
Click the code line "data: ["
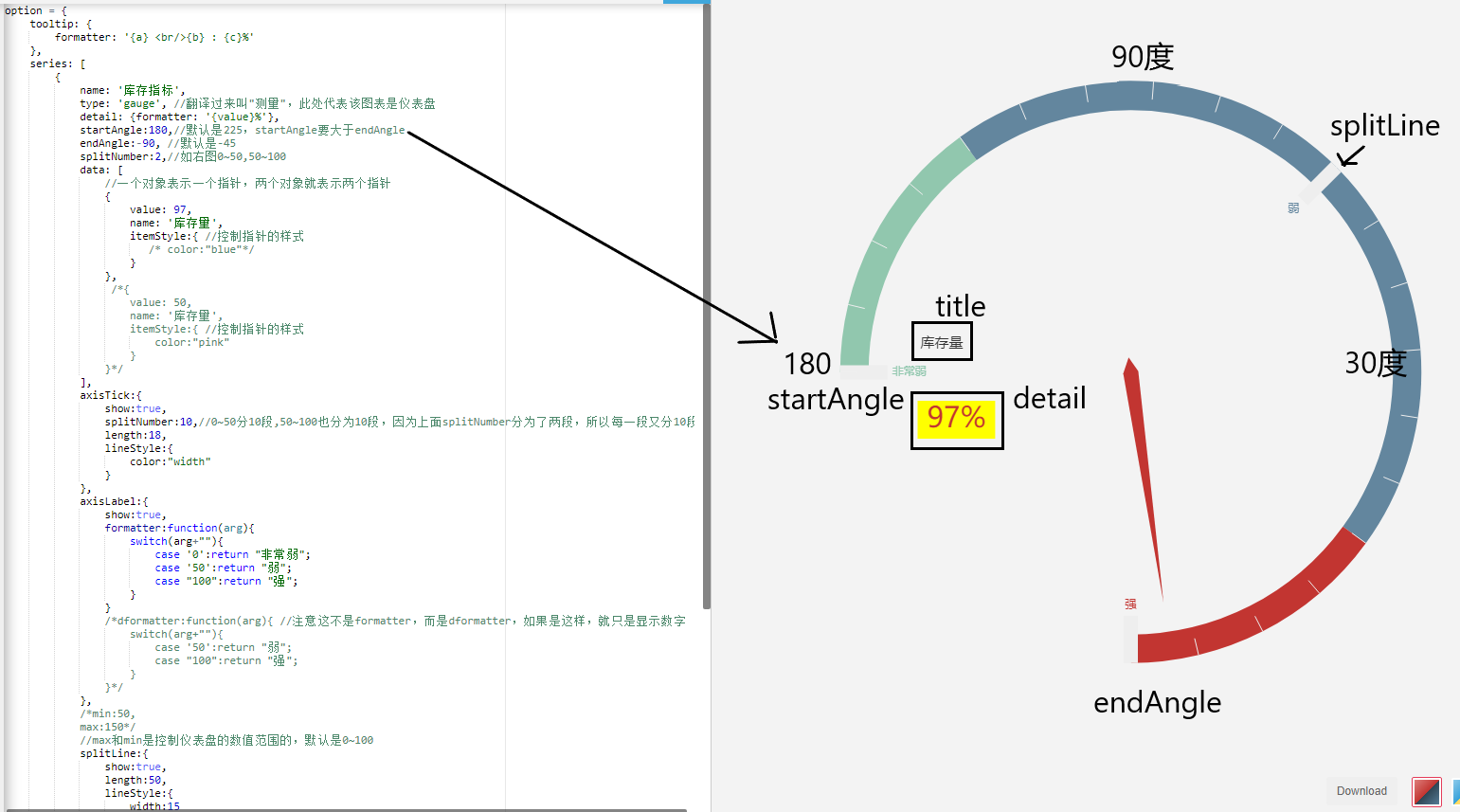point(101,170)
